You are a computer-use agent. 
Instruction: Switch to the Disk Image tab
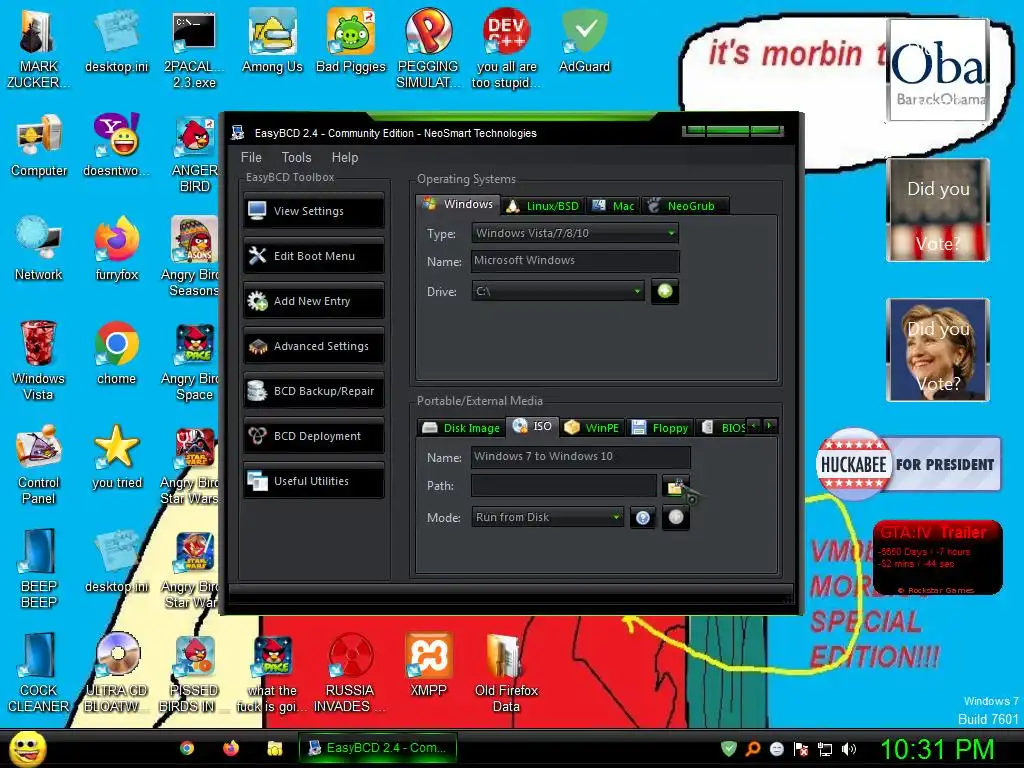point(461,428)
